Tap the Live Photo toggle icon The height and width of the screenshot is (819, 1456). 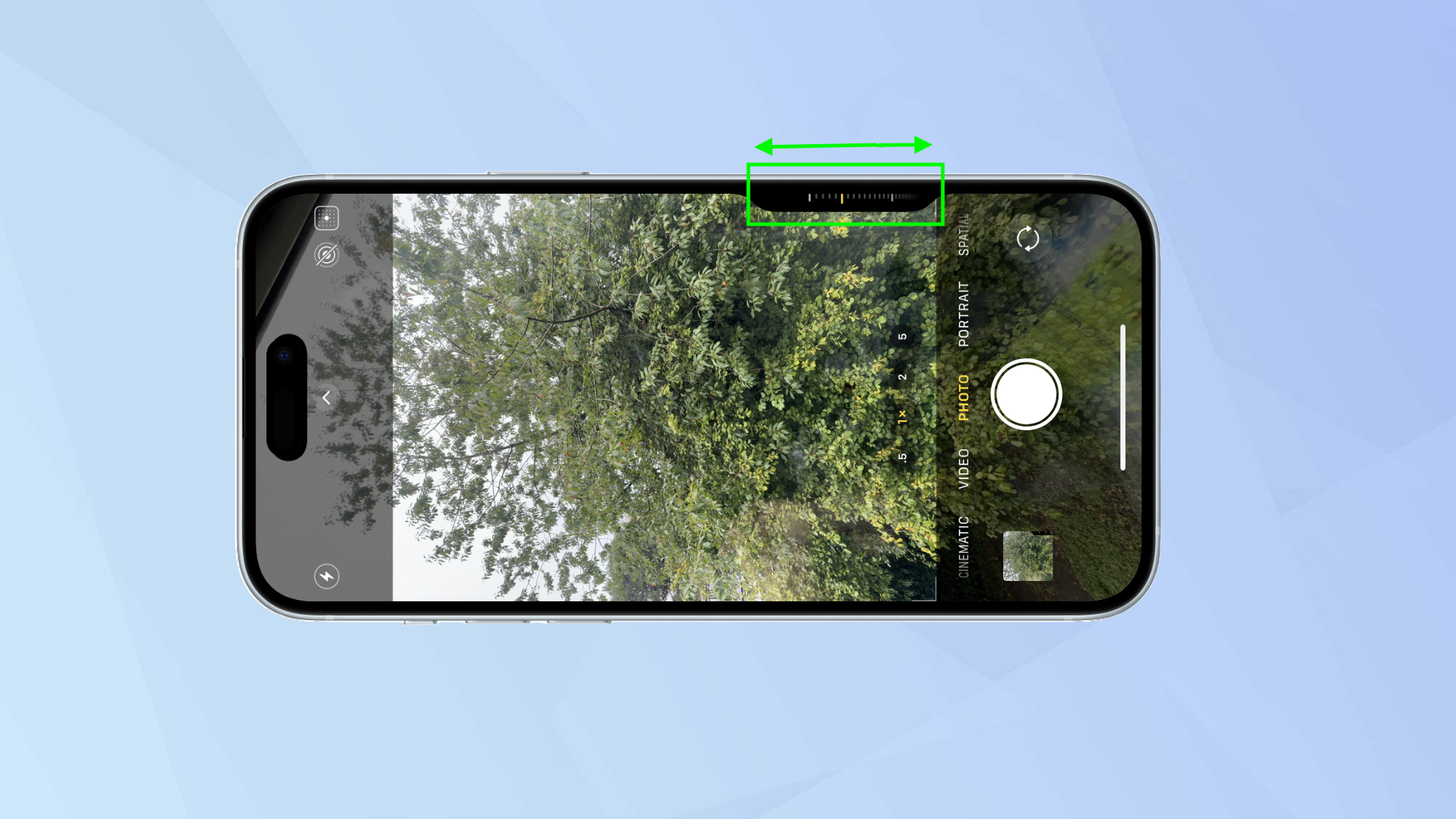[x=326, y=256]
